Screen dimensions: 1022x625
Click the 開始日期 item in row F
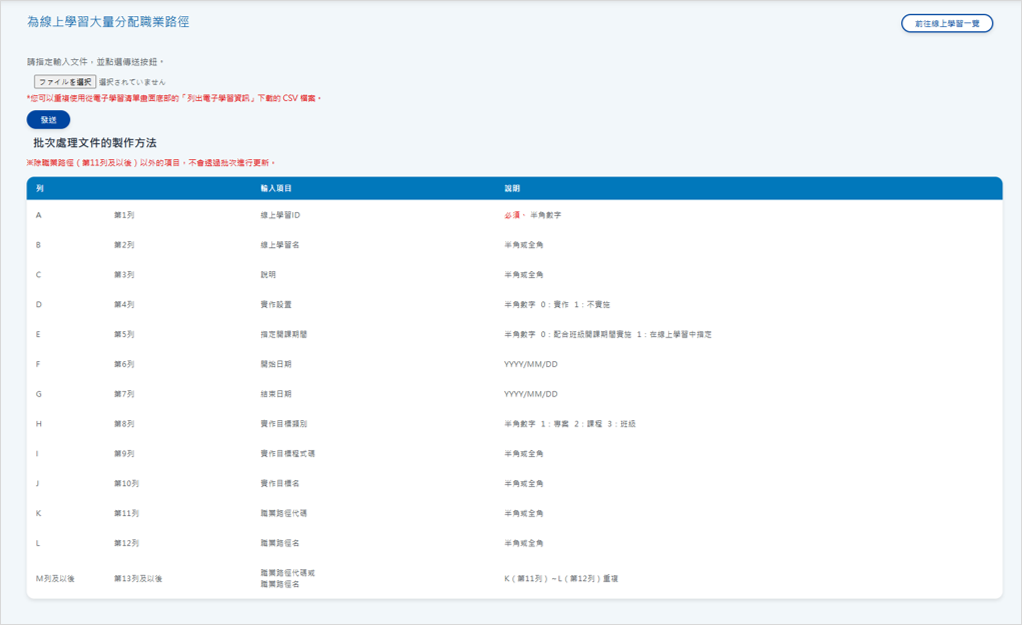point(275,364)
